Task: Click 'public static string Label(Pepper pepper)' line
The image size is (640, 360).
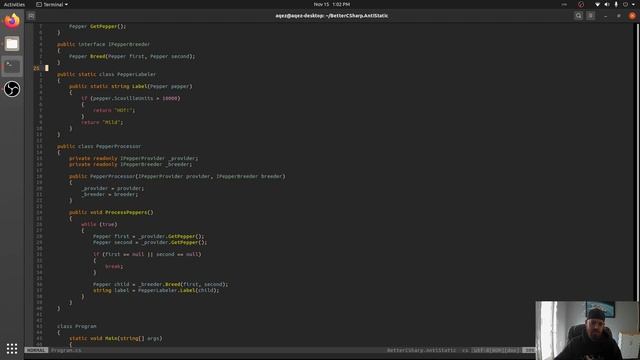Action: click(131, 86)
